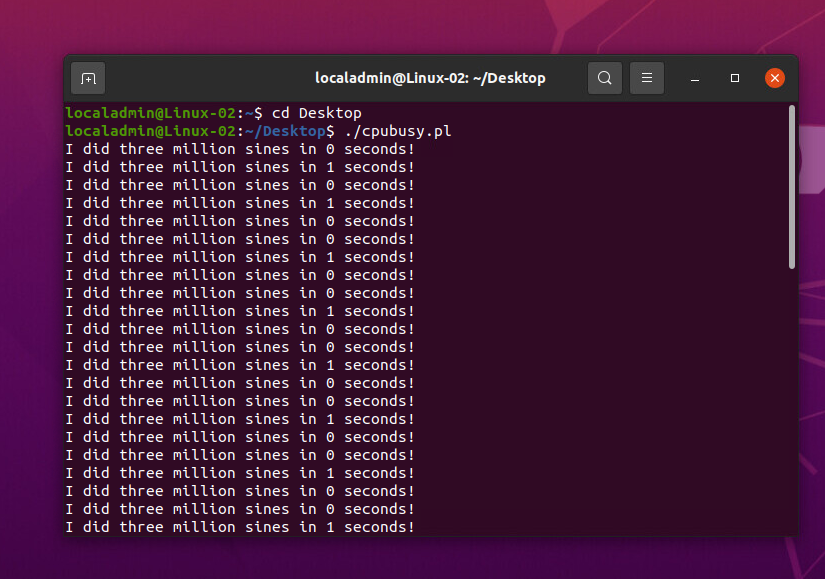Minimize the terminal window
This screenshot has width=825, height=579.
(695, 78)
